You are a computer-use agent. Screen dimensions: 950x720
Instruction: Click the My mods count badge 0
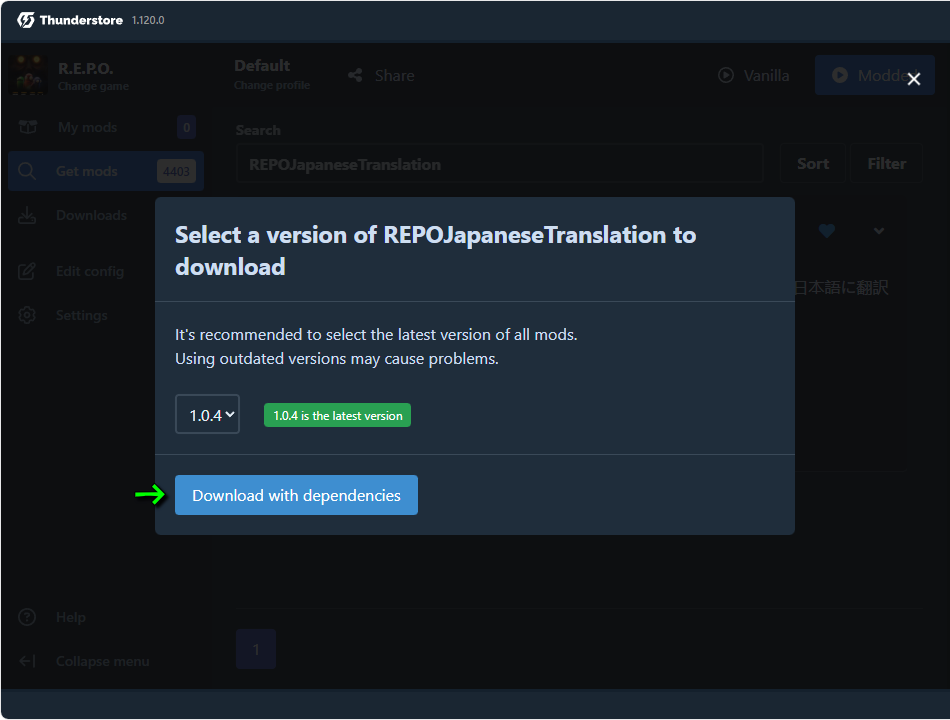tap(187, 127)
